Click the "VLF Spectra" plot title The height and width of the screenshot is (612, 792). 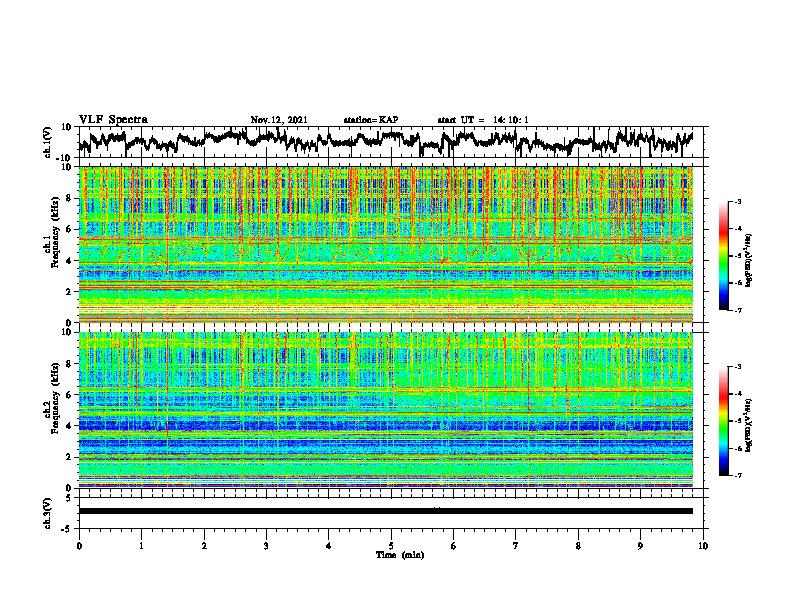[113, 120]
